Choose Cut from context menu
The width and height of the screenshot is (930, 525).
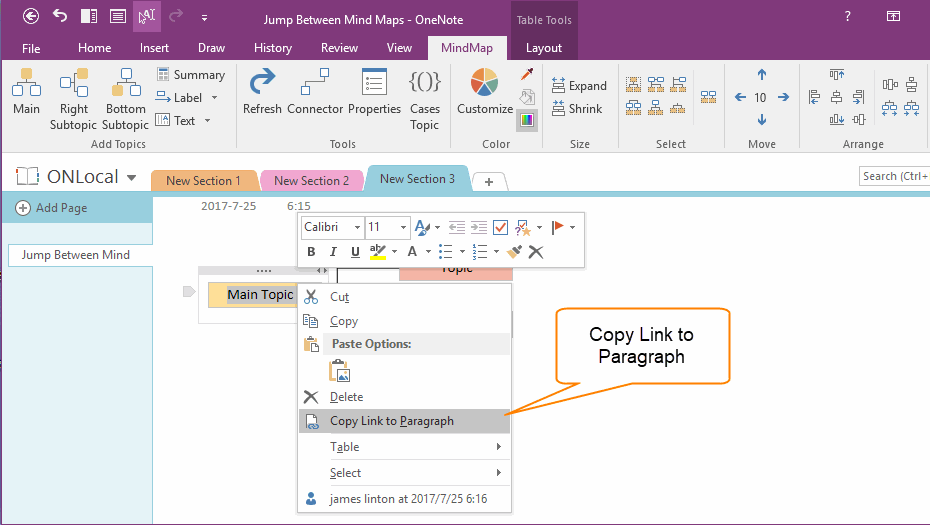[404, 297]
